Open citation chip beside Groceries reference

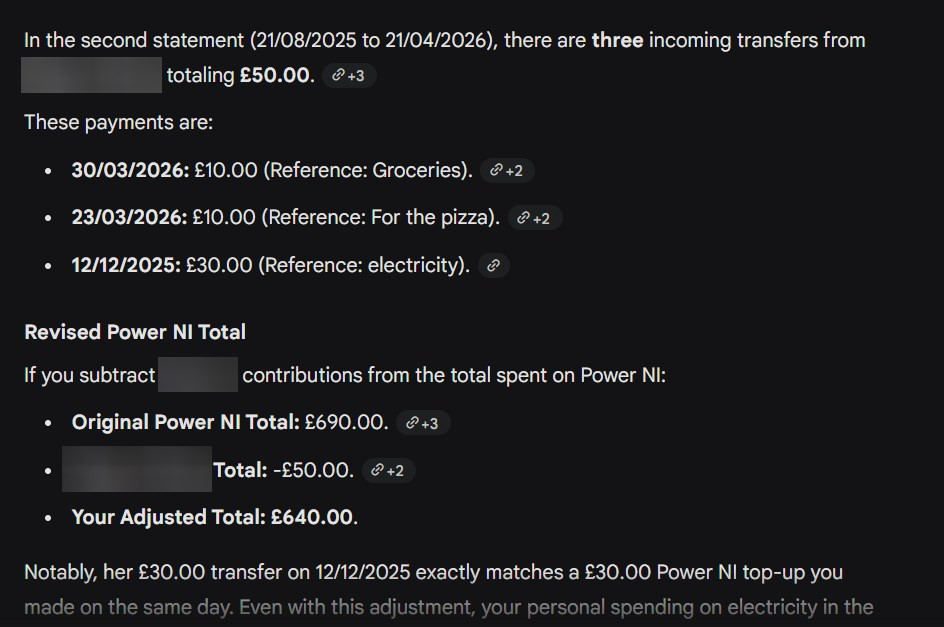click(x=507, y=170)
